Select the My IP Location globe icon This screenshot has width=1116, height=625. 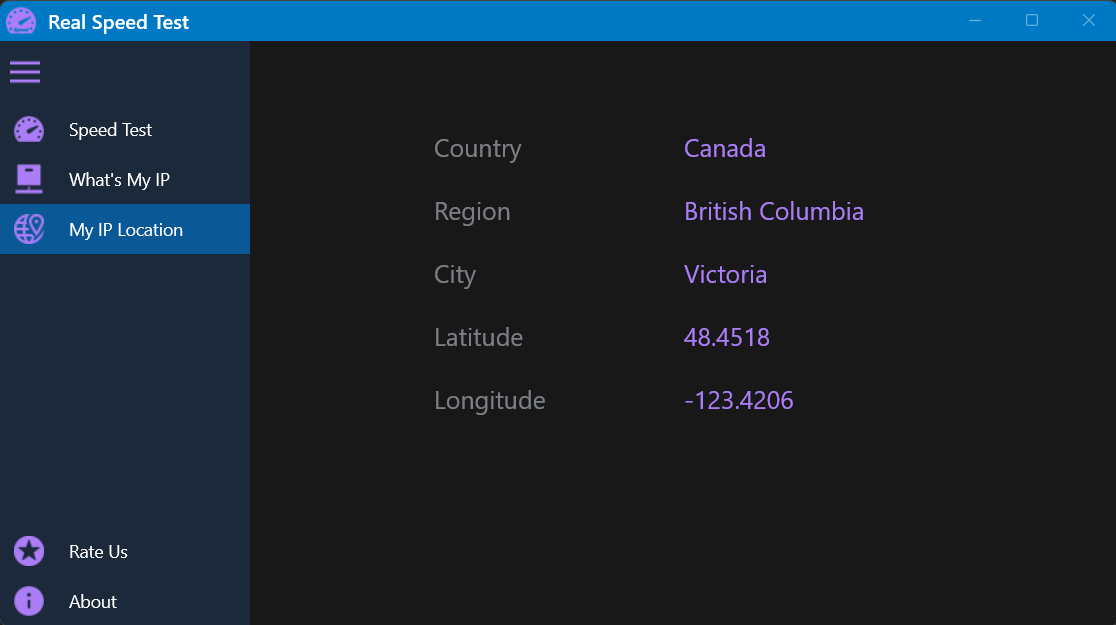(28, 229)
